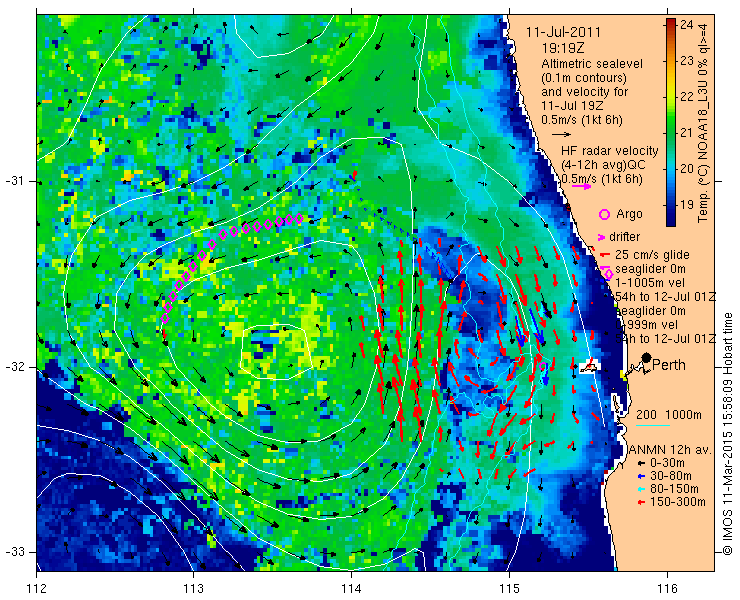Click the drifter legend label
The image size is (740, 600).
[x=624, y=237]
